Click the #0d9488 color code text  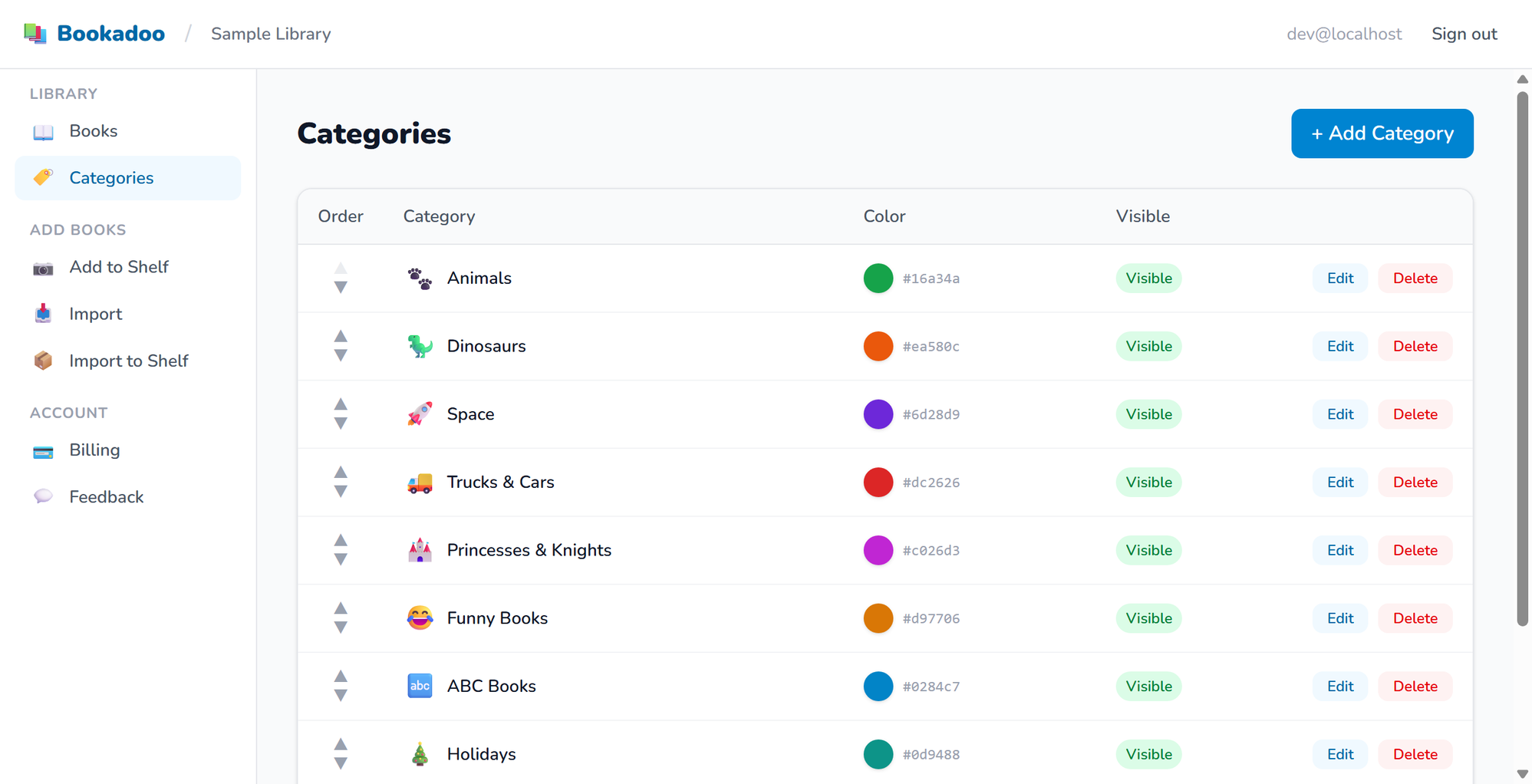[931, 755]
